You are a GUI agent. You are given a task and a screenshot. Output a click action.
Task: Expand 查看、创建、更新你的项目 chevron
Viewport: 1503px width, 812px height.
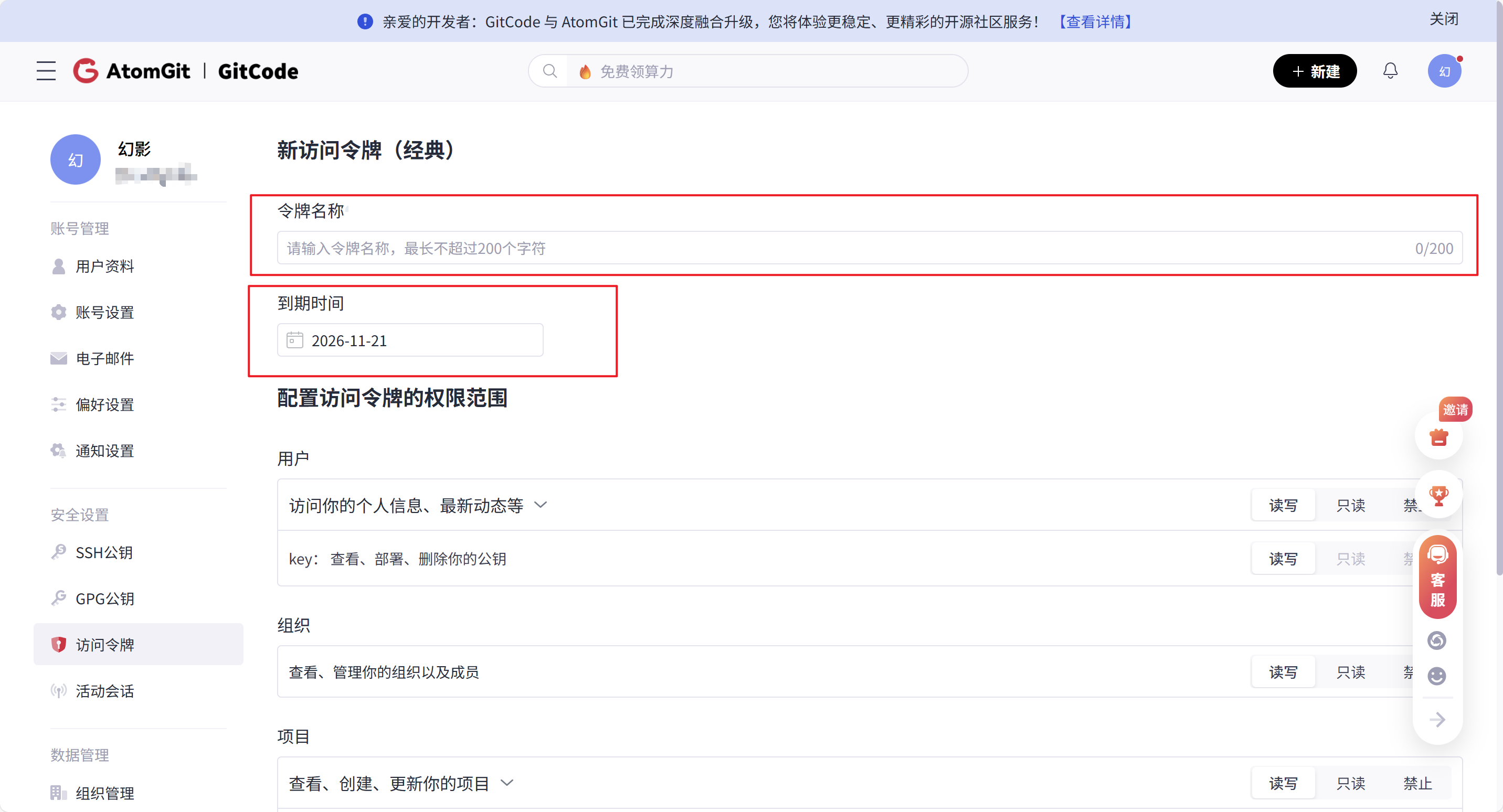[507, 783]
